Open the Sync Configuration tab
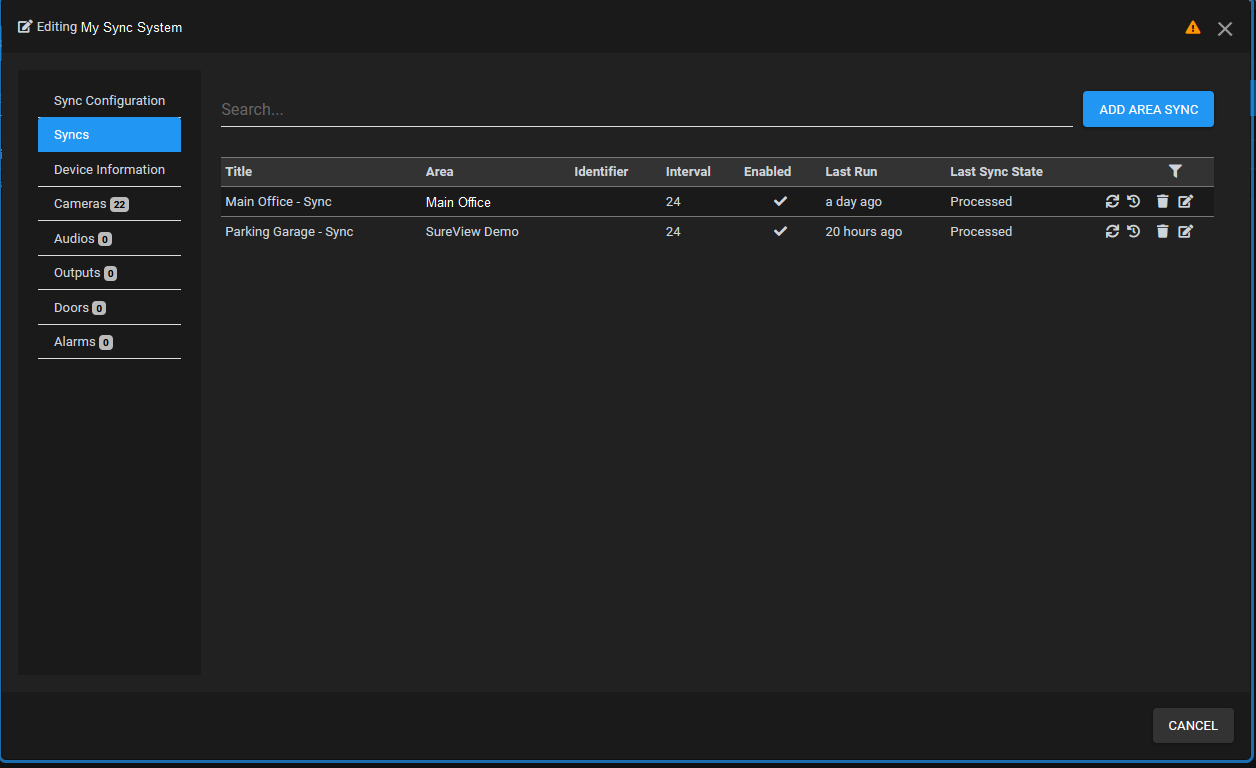The image size is (1256, 768). click(x=109, y=101)
